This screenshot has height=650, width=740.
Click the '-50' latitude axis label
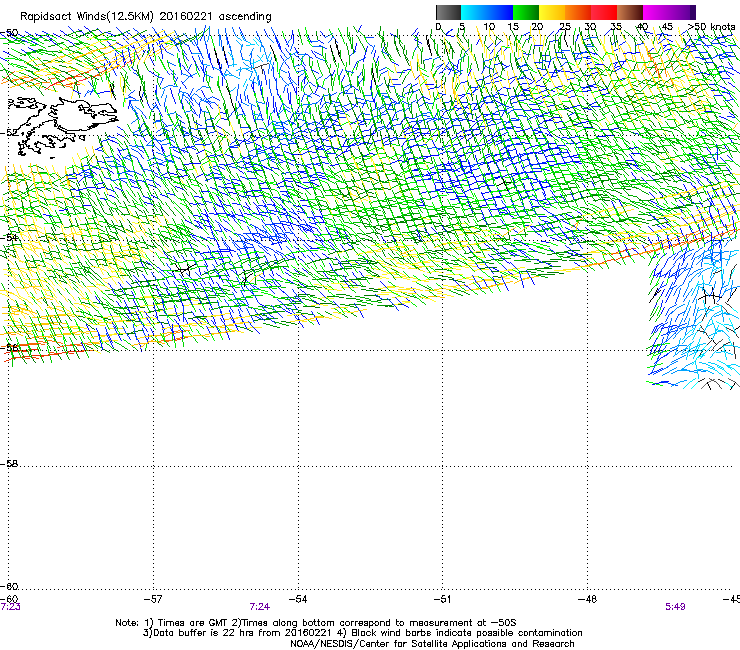coord(9,33)
